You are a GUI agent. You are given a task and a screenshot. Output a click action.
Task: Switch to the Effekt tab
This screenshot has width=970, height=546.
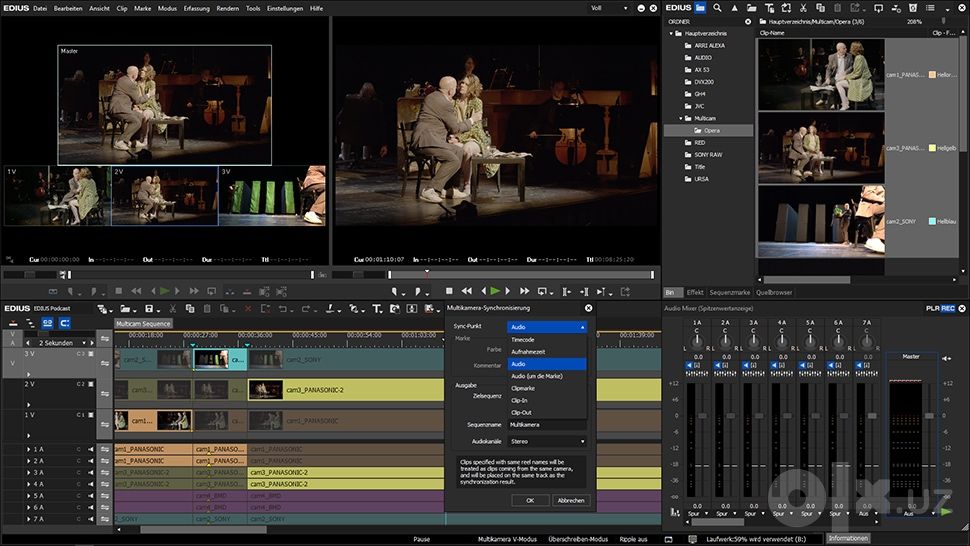coord(695,292)
